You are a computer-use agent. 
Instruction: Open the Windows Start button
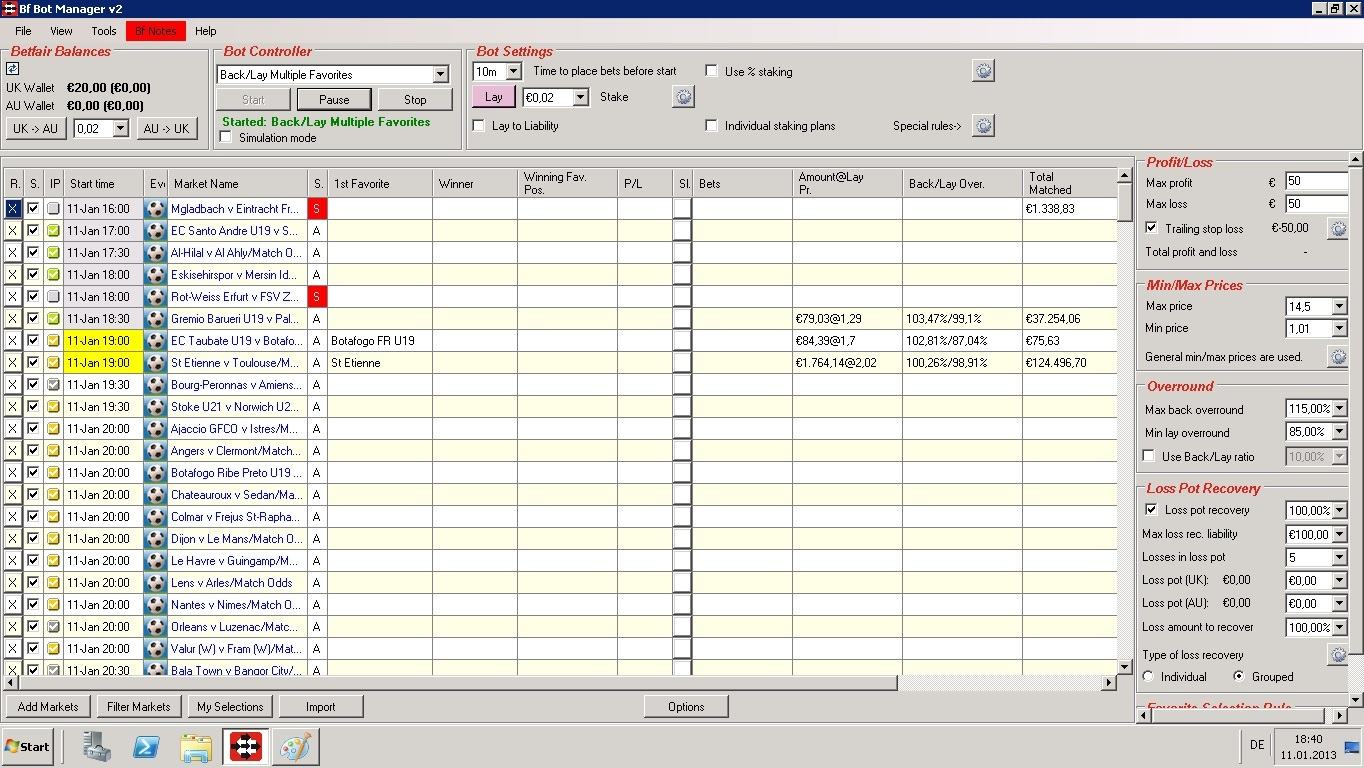click(27, 746)
